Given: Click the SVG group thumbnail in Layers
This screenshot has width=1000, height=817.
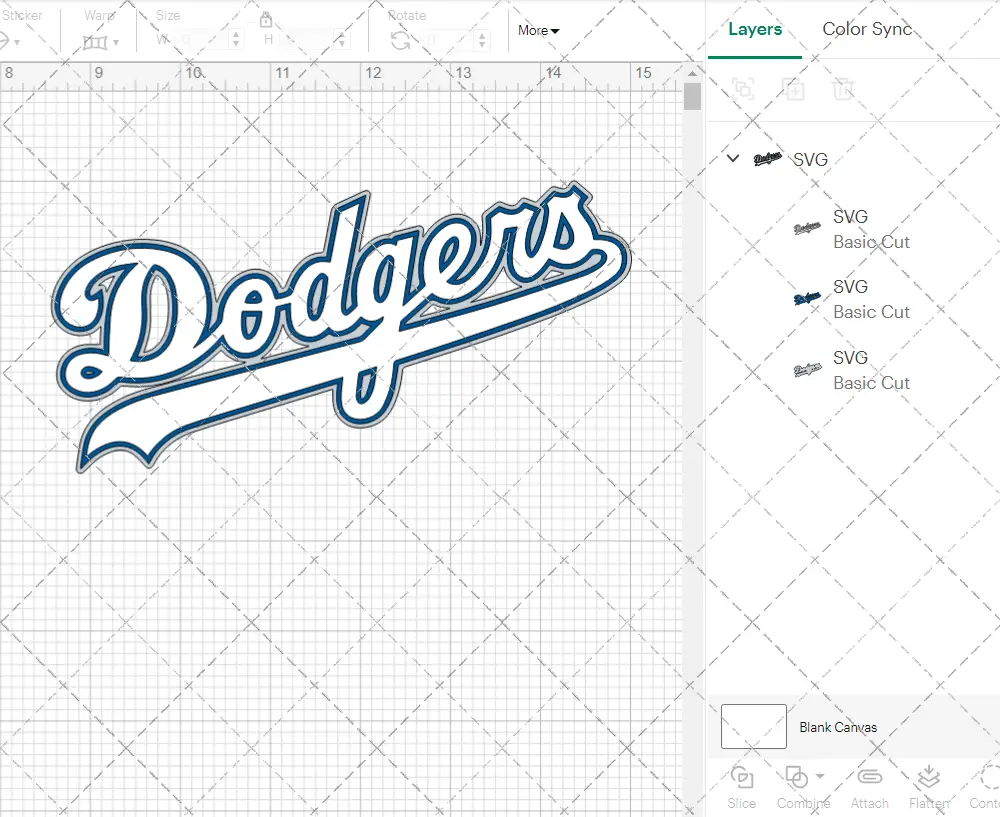Looking at the screenshot, I should 767,158.
